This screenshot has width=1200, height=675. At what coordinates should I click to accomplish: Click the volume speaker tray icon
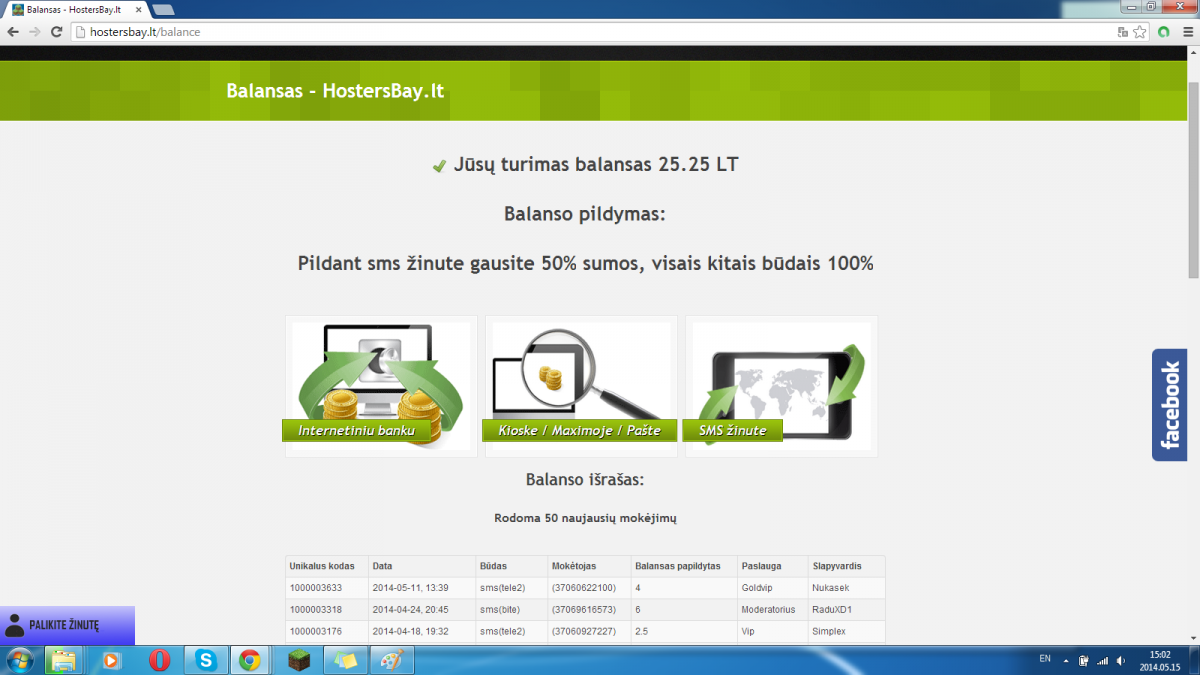(1120, 660)
